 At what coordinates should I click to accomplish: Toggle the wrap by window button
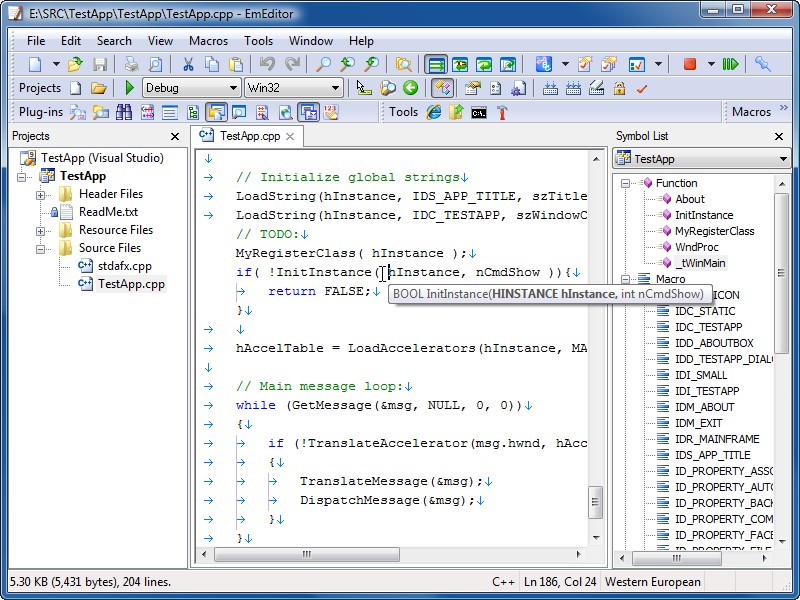pyautogui.click(x=485, y=64)
